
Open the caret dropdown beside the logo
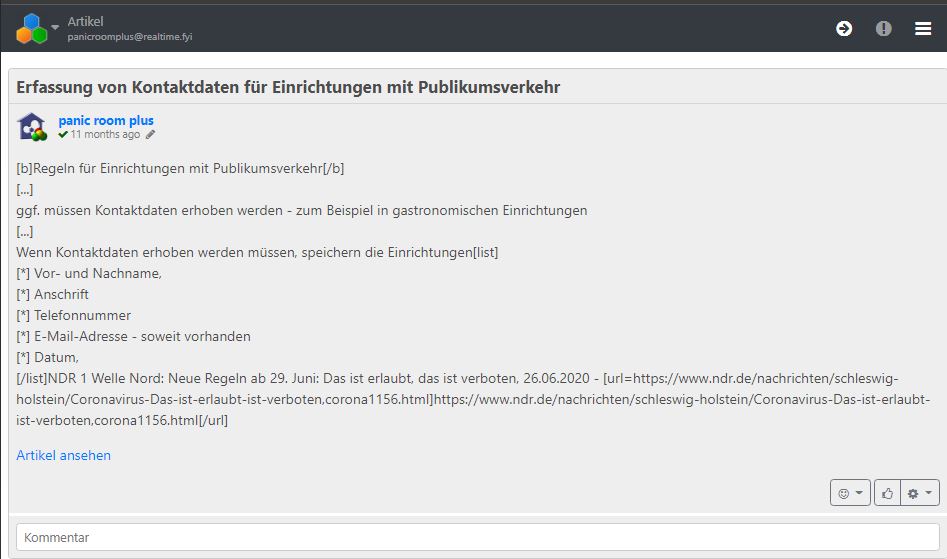pos(56,27)
